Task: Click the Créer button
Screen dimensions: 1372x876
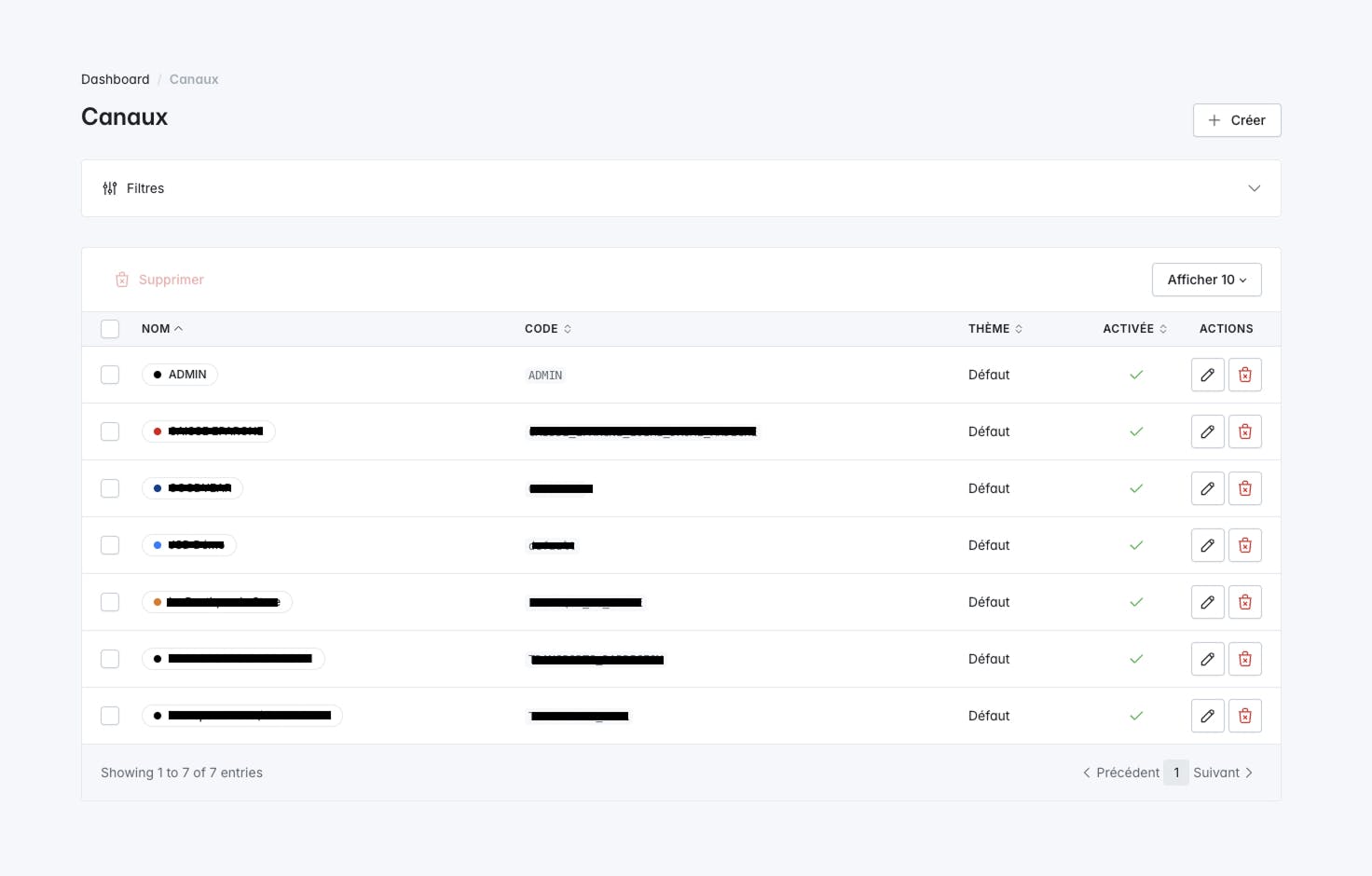Action: pos(1237,120)
